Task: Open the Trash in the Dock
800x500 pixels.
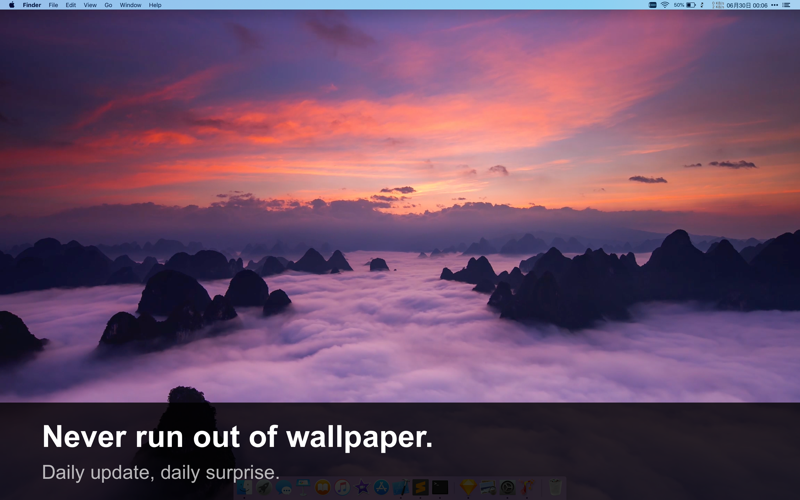Action: 555,488
